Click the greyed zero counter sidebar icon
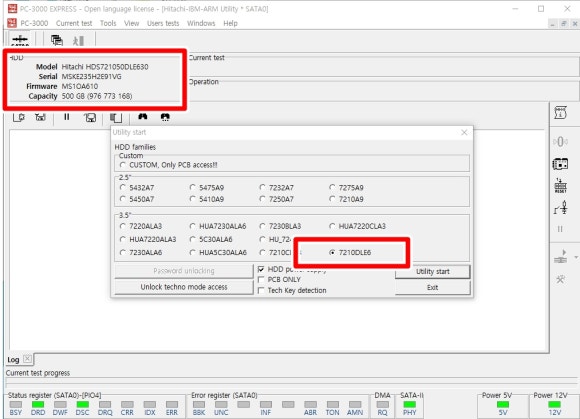The image size is (580, 419). coord(560,142)
